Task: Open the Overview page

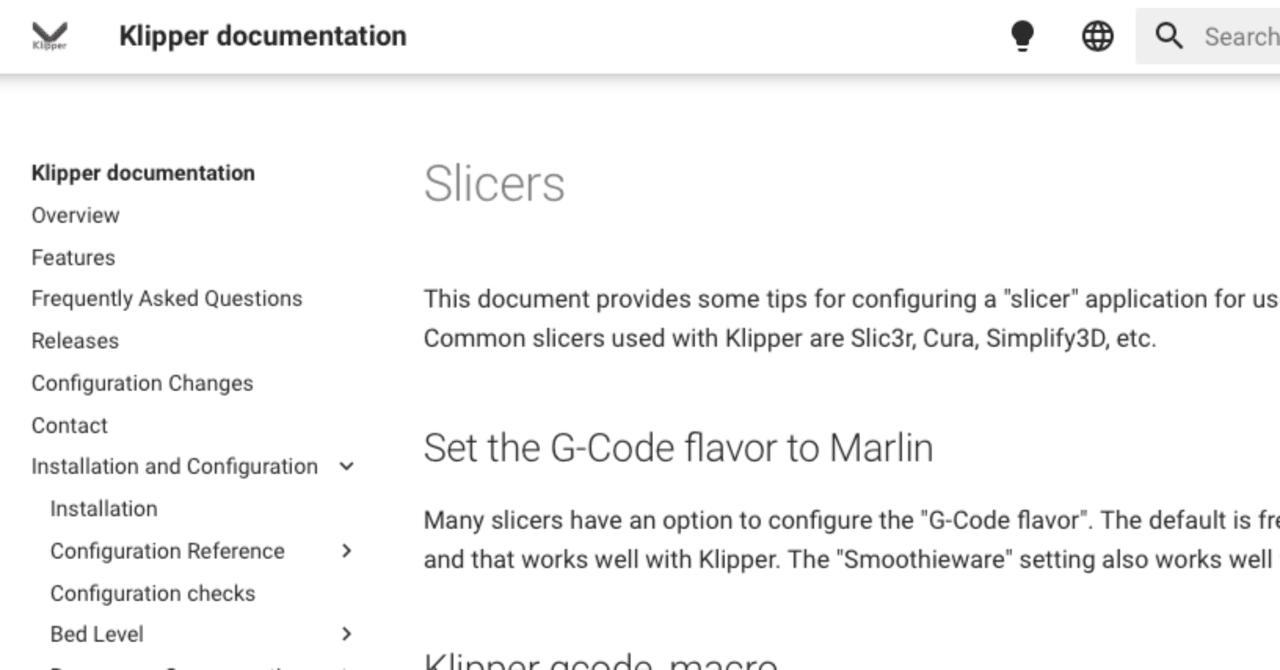Action: pos(75,215)
